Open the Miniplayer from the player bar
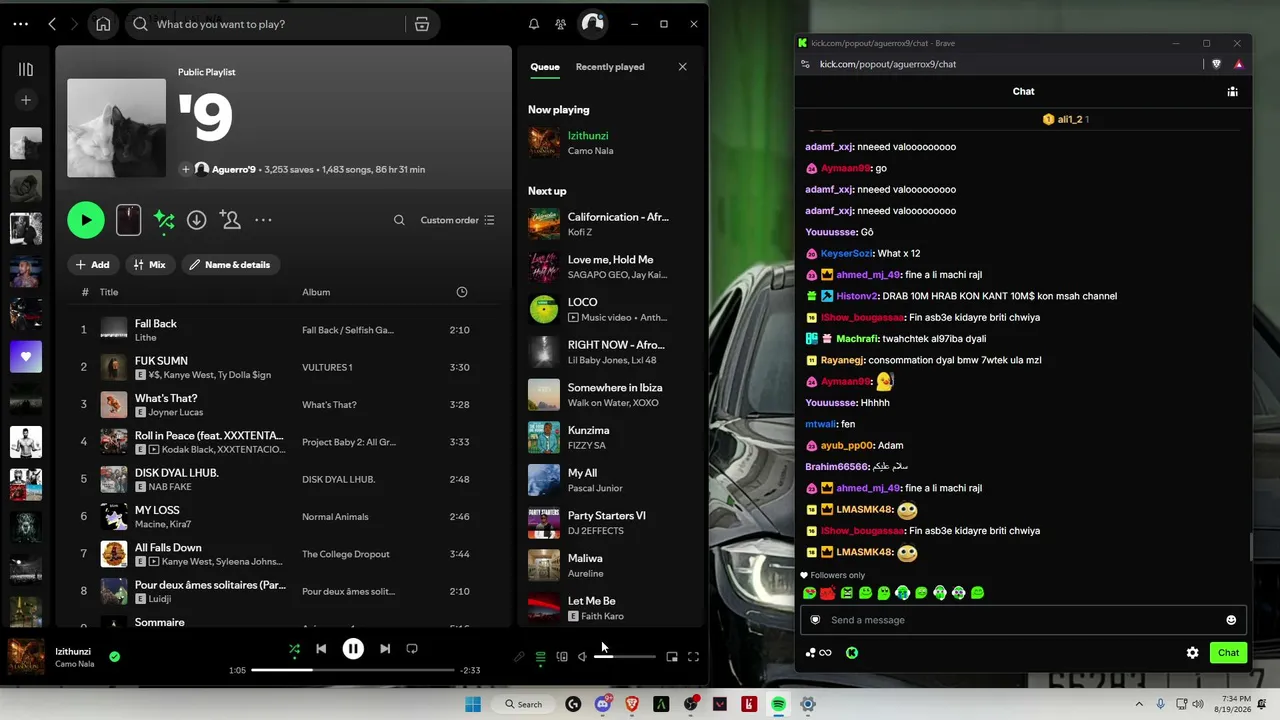Viewport: 1280px width, 720px height. click(672, 657)
